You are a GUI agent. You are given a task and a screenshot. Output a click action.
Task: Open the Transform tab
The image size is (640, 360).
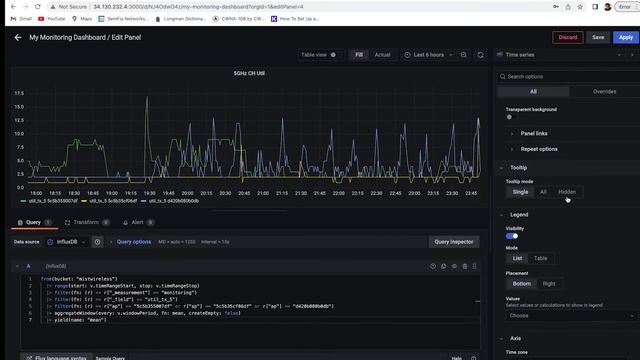pyautogui.click(x=87, y=222)
